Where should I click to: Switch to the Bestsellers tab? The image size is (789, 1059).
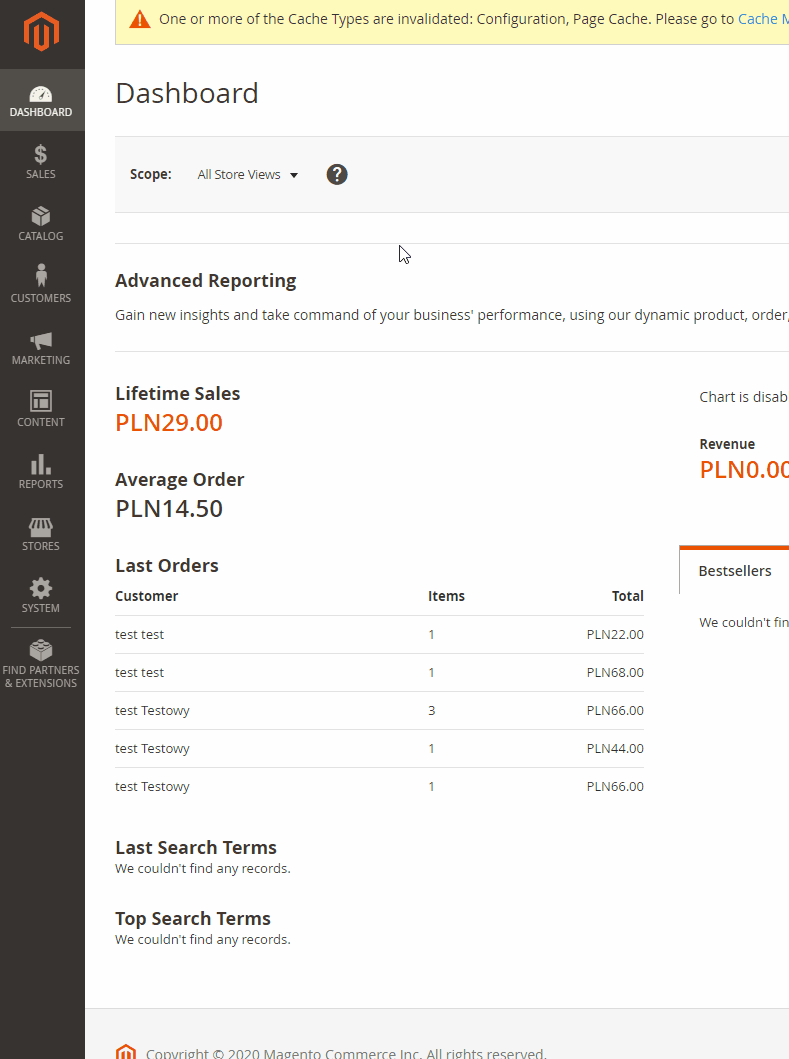pyautogui.click(x=735, y=571)
